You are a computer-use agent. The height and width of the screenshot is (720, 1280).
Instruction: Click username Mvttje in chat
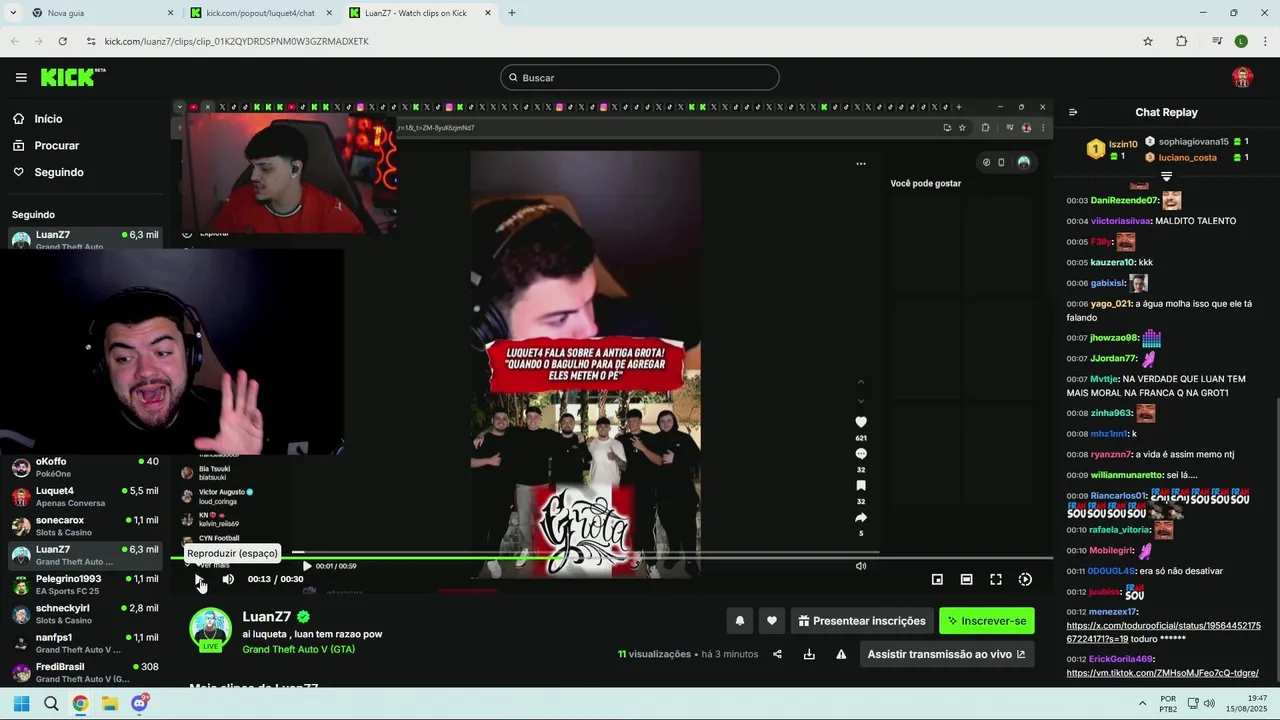pos(1104,379)
